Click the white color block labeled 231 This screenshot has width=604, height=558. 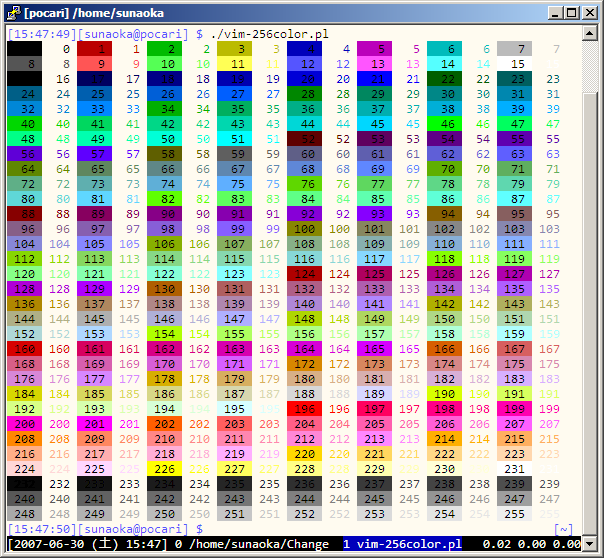tap(515, 469)
